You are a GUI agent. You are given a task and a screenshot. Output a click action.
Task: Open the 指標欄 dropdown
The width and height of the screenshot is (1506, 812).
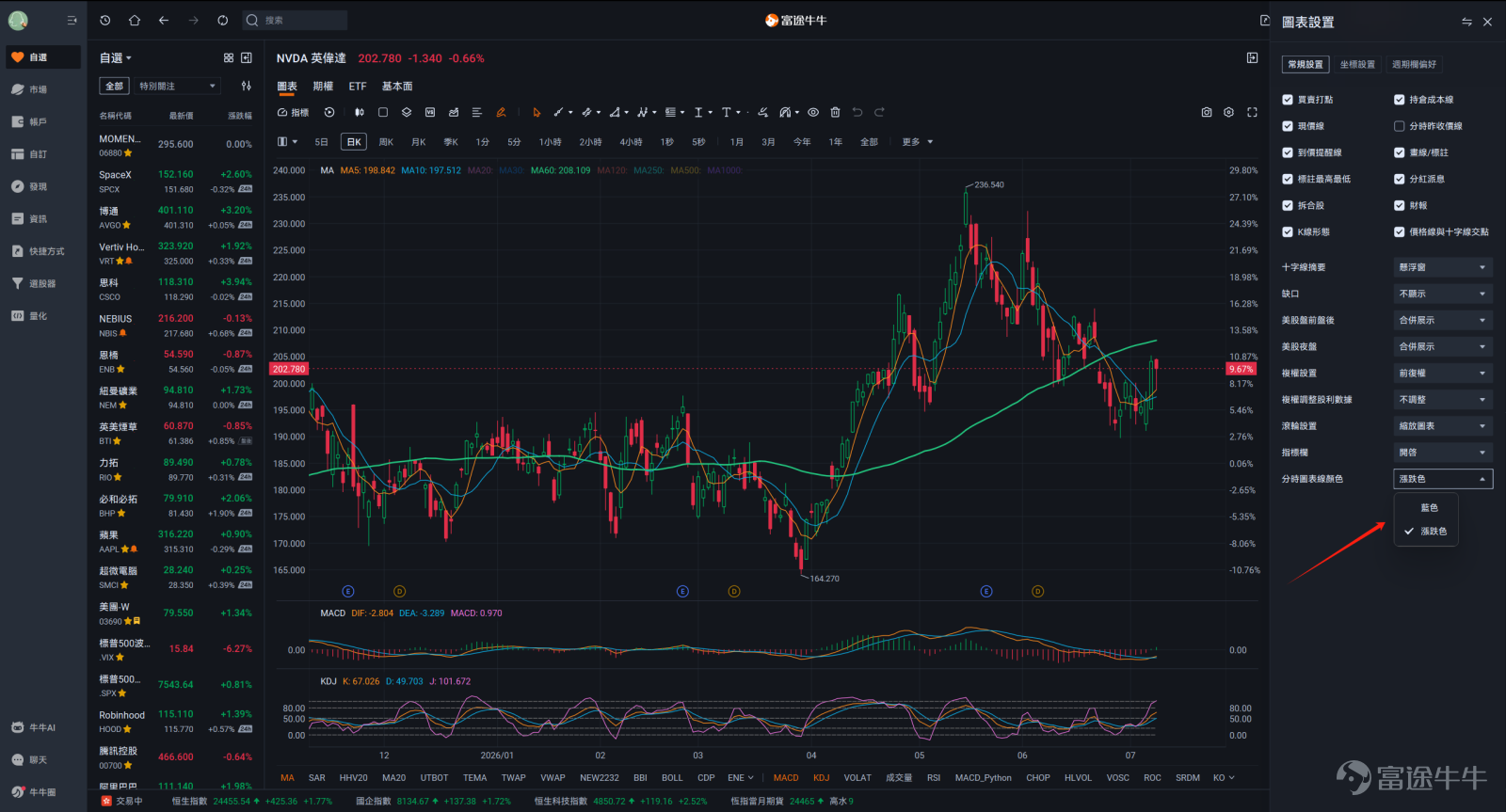coord(1443,453)
